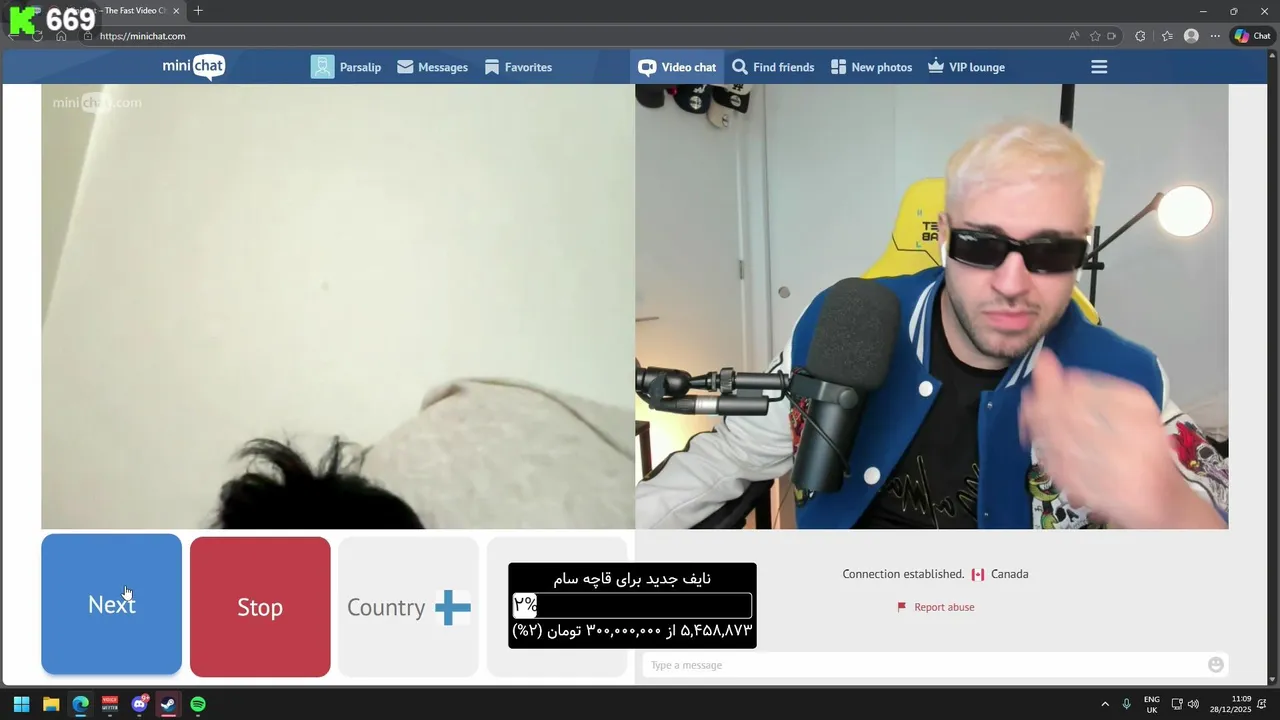The image size is (1280, 720).
Task: Click the donation goal progress bar
Action: click(632, 605)
